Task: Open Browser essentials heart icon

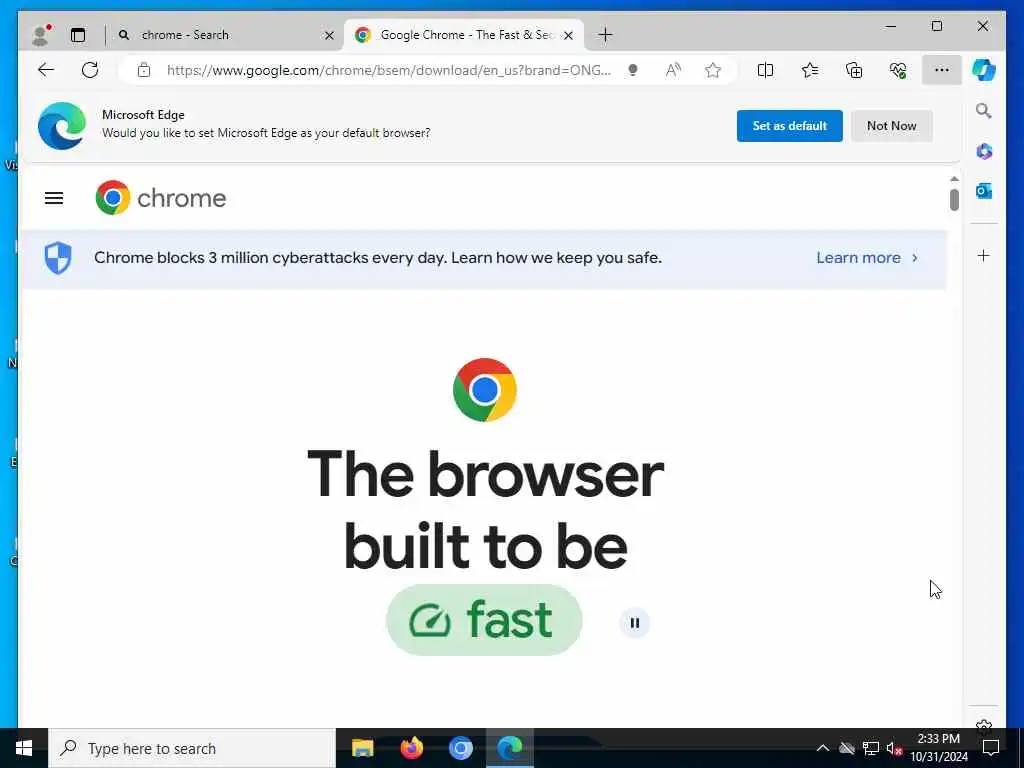Action: point(898,70)
